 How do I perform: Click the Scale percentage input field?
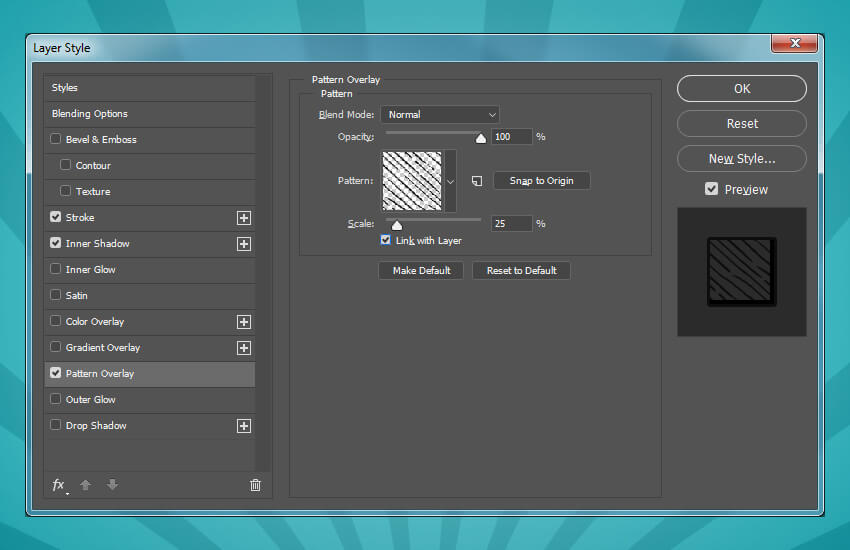511,224
